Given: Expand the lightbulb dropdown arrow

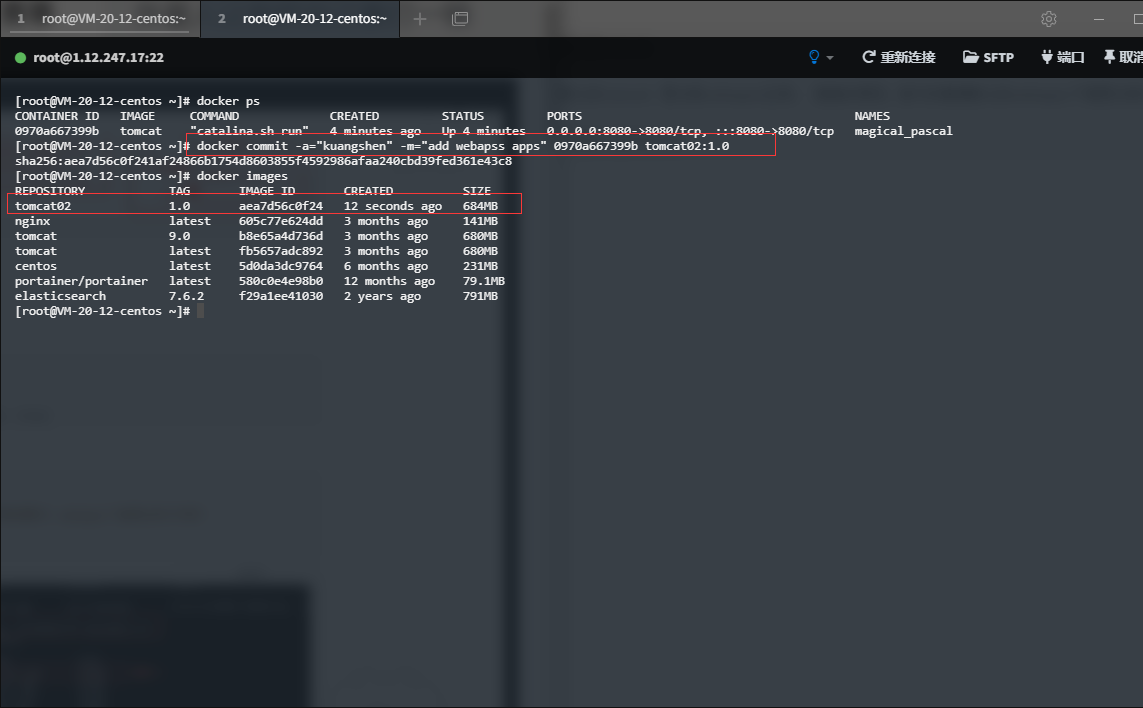Looking at the screenshot, I should [x=830, y=58].
